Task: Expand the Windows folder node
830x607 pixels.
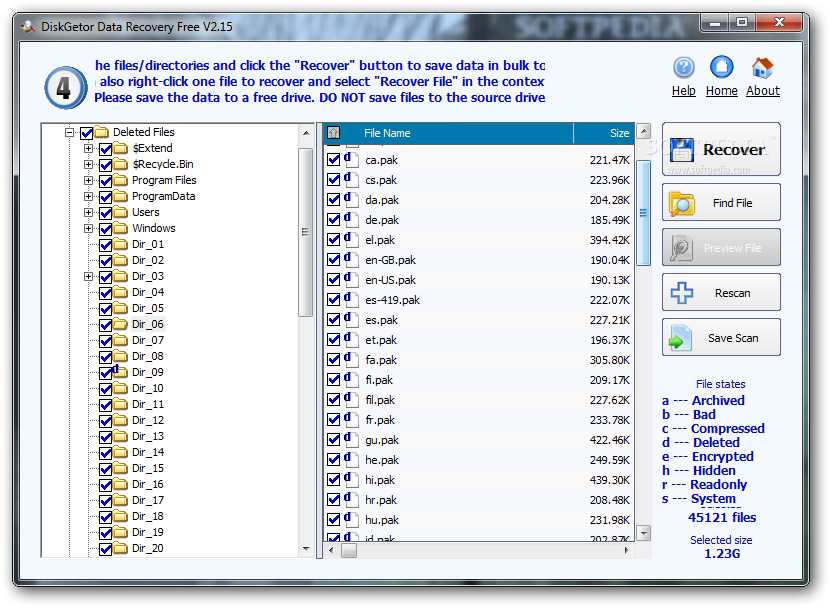Action: coord(88,228)
